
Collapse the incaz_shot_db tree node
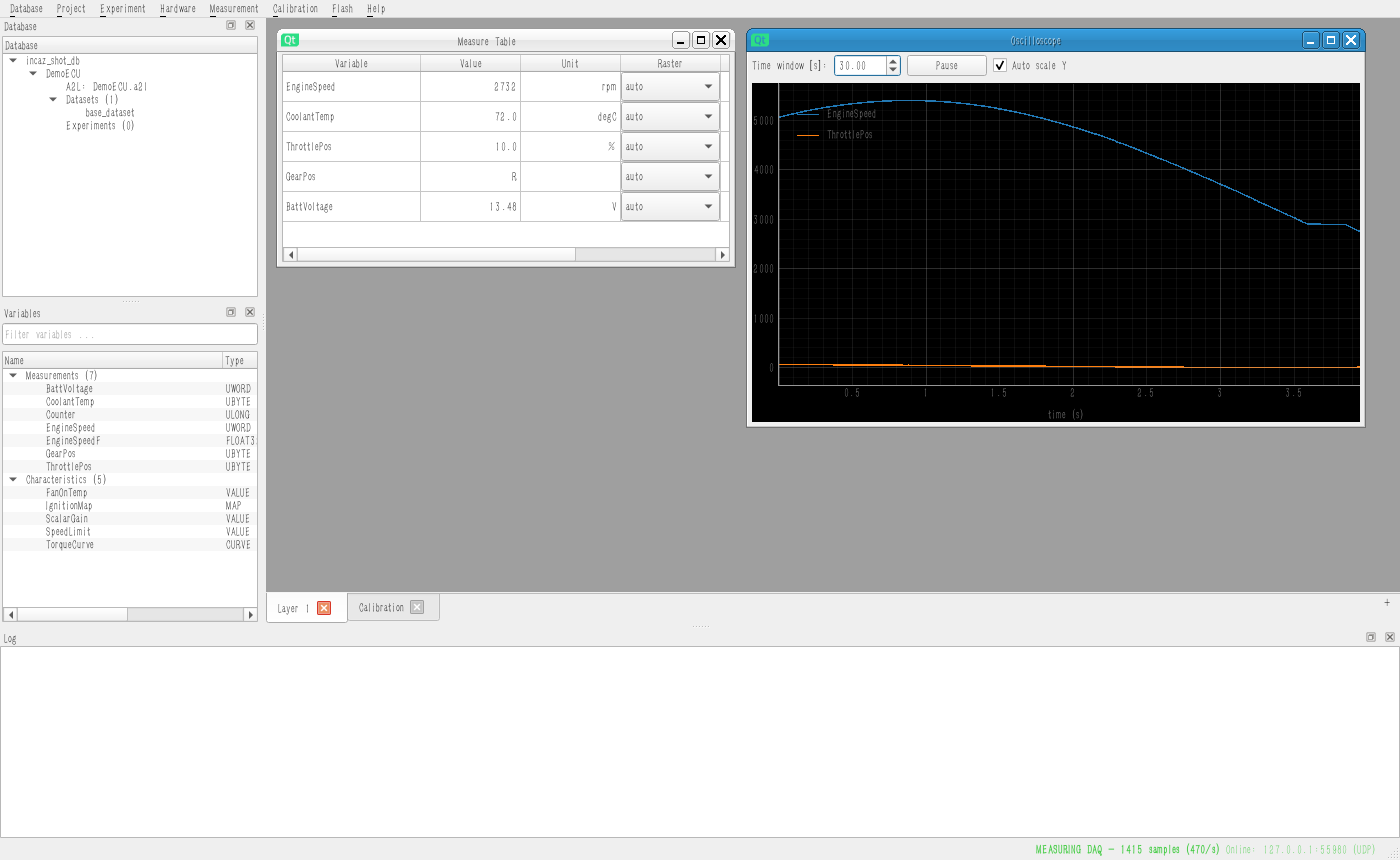13,61
